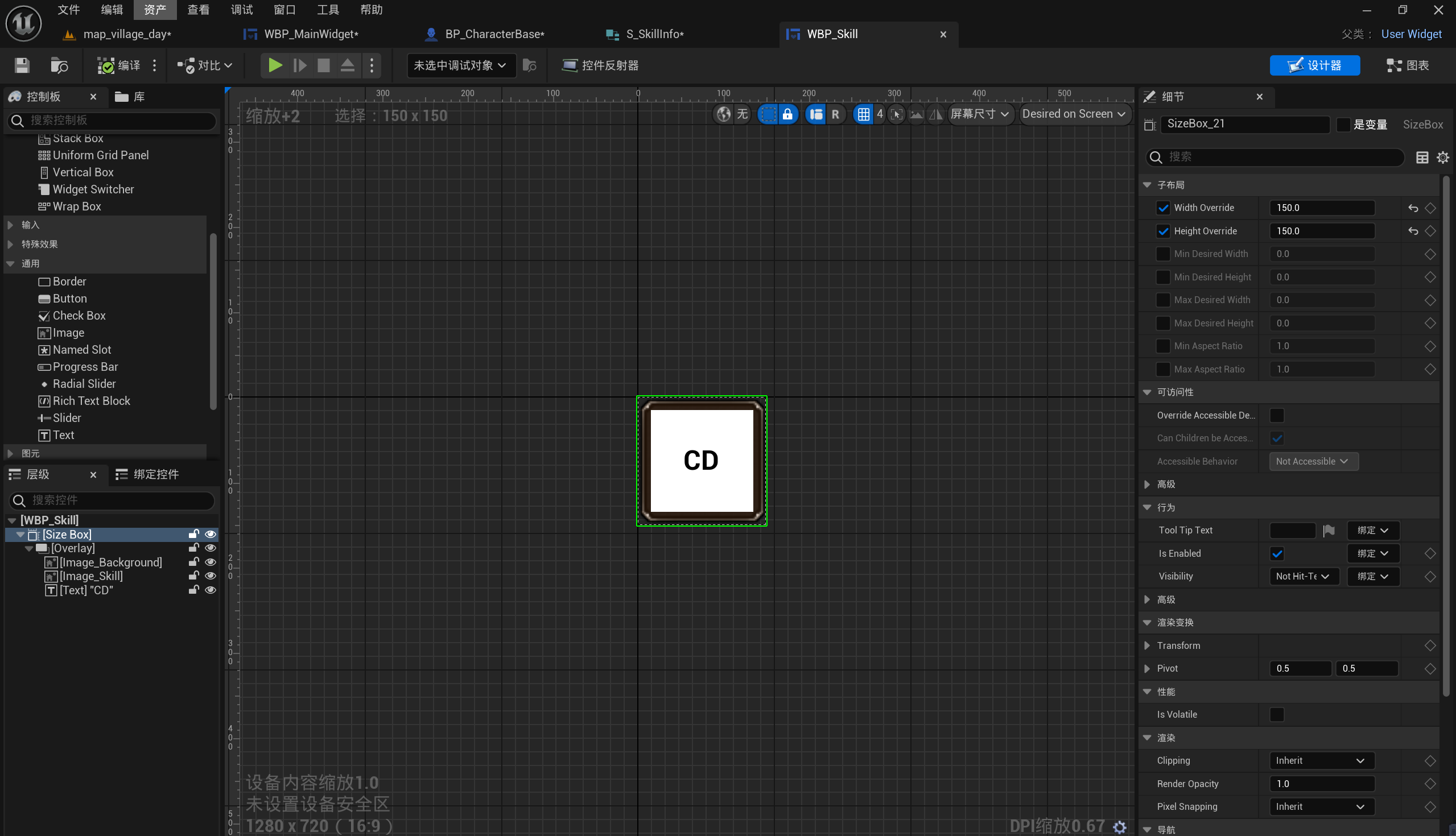Switch to the Graph (图表) mode button

[1407, 65]
